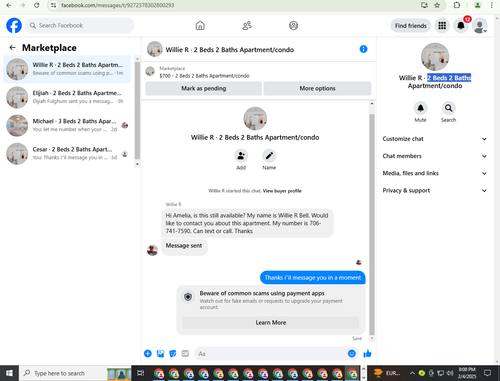Click Willie R's message with phone number
Screen dimensions: 500x381
pos(247,223)
